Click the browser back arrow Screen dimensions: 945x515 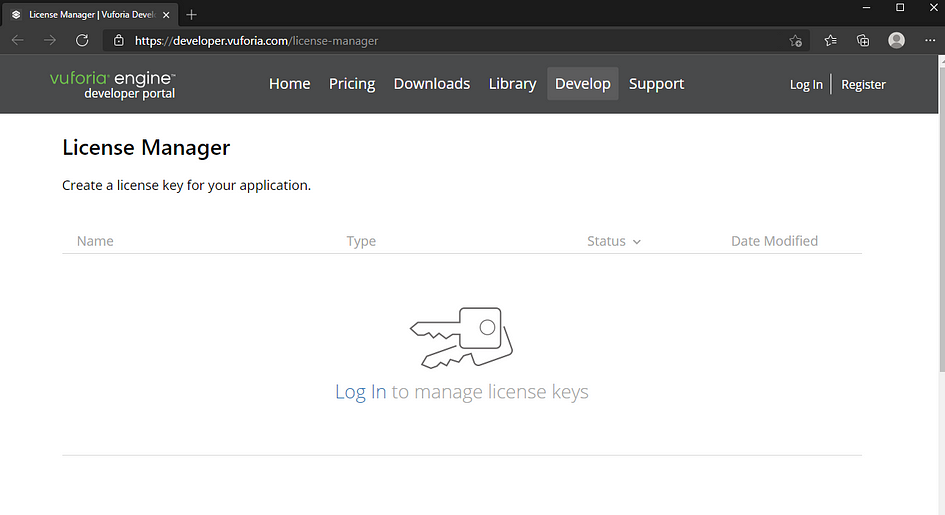17,40
